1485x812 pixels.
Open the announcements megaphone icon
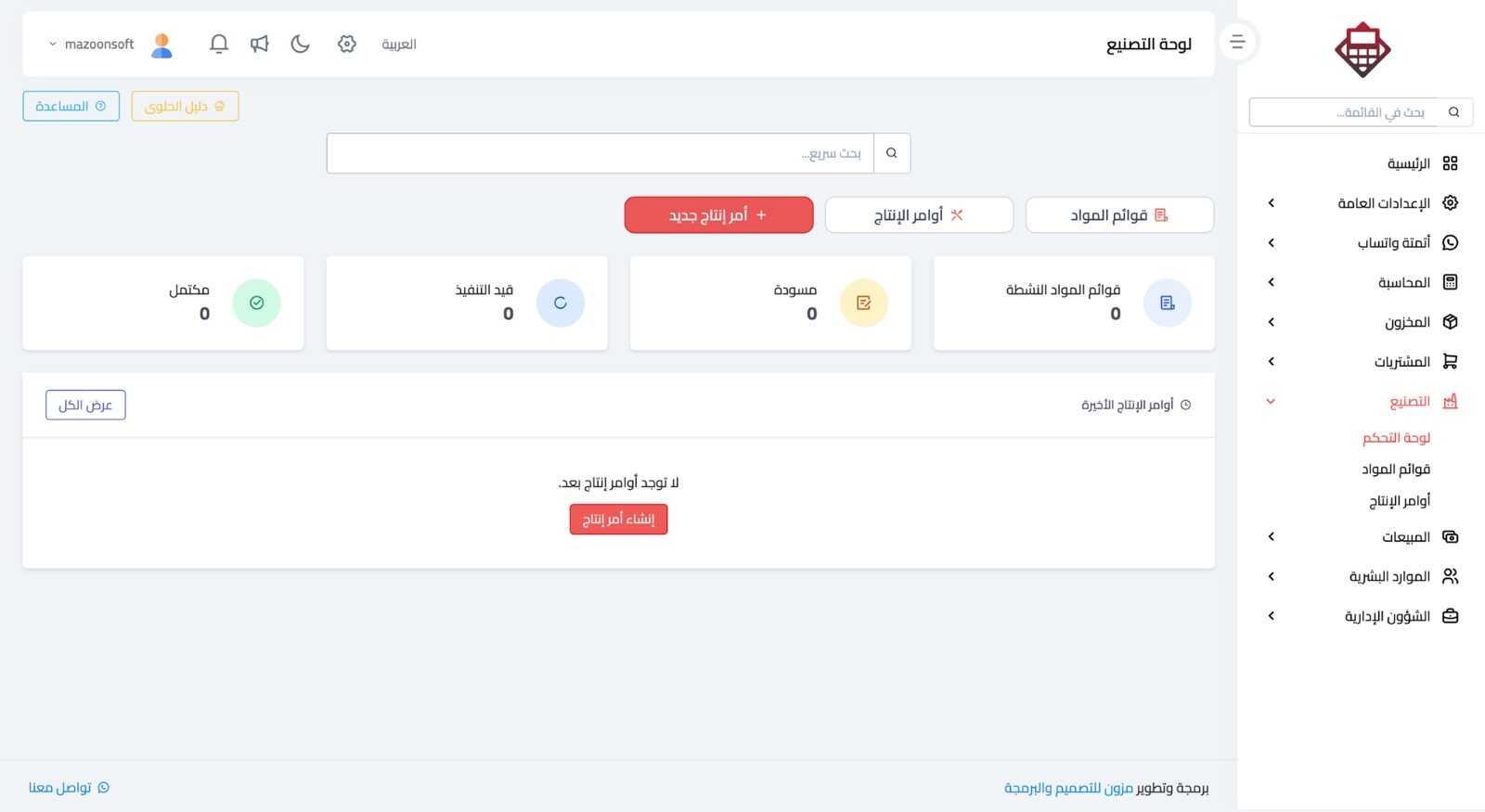pyautogui.click(x=260, y=44)
